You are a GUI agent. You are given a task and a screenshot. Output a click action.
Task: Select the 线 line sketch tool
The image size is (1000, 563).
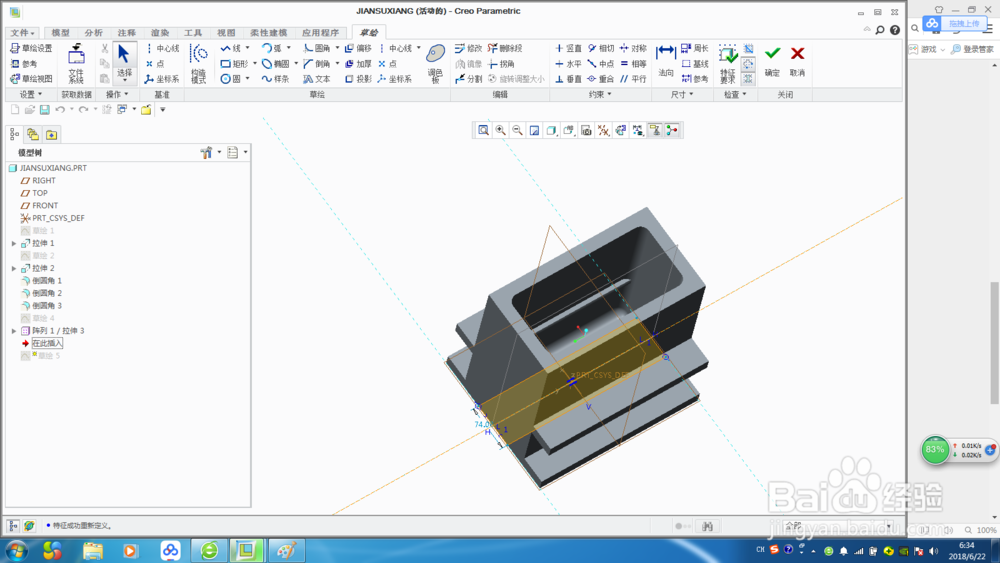pyautogui.click(x=231, y=48)
